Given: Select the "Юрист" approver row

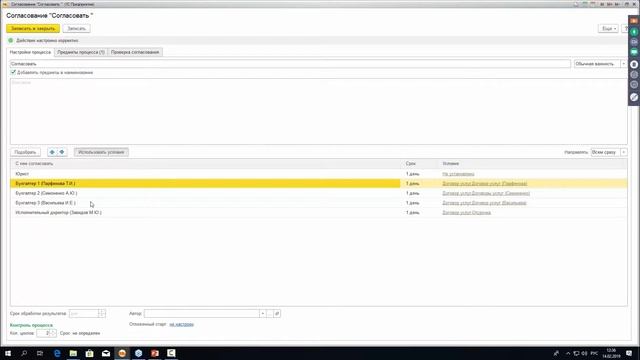Looking at the screenshot, I should (318, 174).
